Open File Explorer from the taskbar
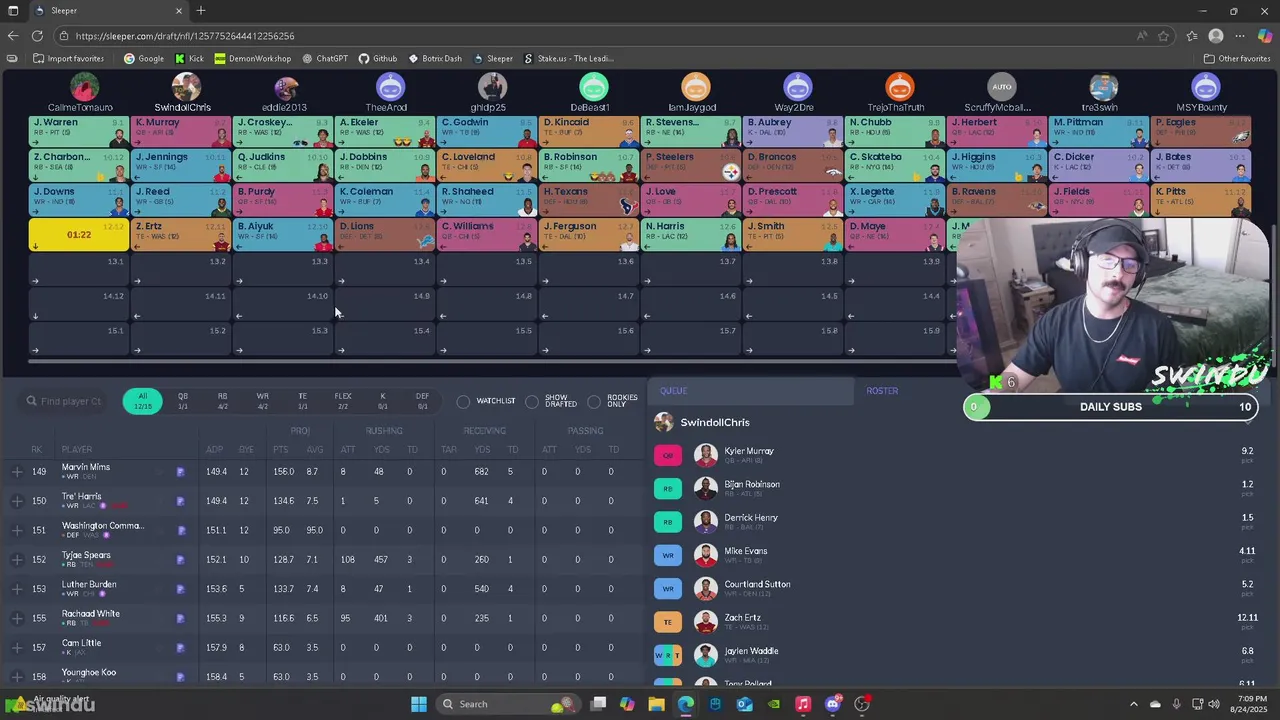This screenshot has height=720, width=1280. (x=656, y=704)
